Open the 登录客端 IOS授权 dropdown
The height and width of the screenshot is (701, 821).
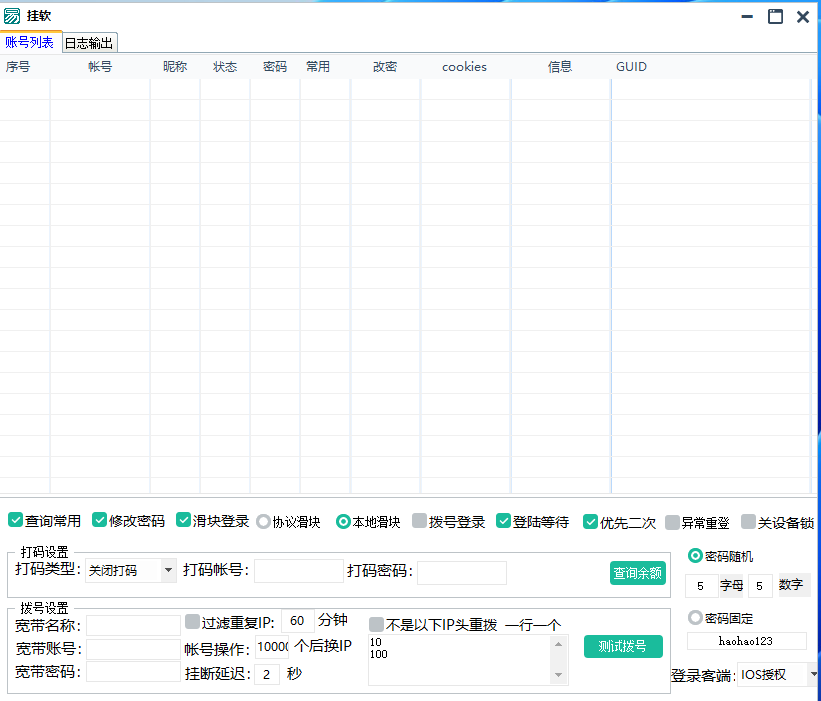tap(812, 674)
